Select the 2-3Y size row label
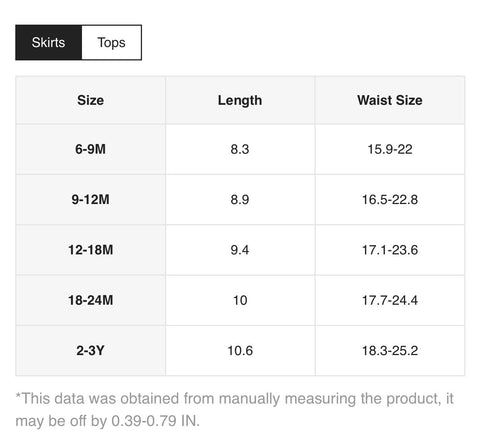The image size is (480, 439). (90, 350)
